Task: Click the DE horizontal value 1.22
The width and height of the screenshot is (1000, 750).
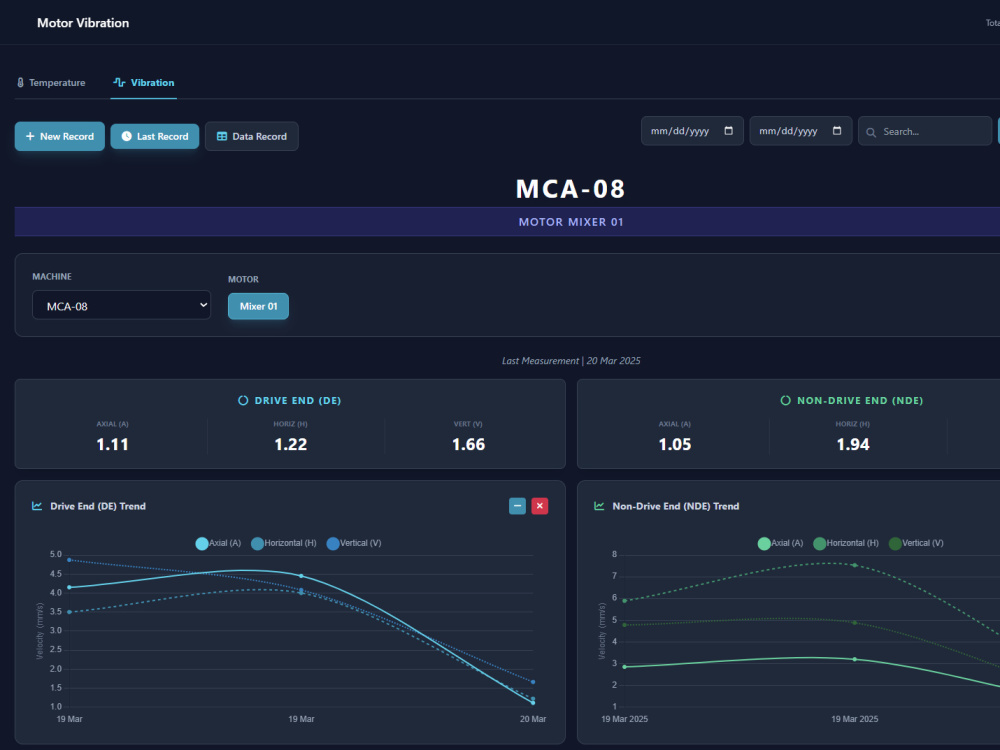Action: 291,445
